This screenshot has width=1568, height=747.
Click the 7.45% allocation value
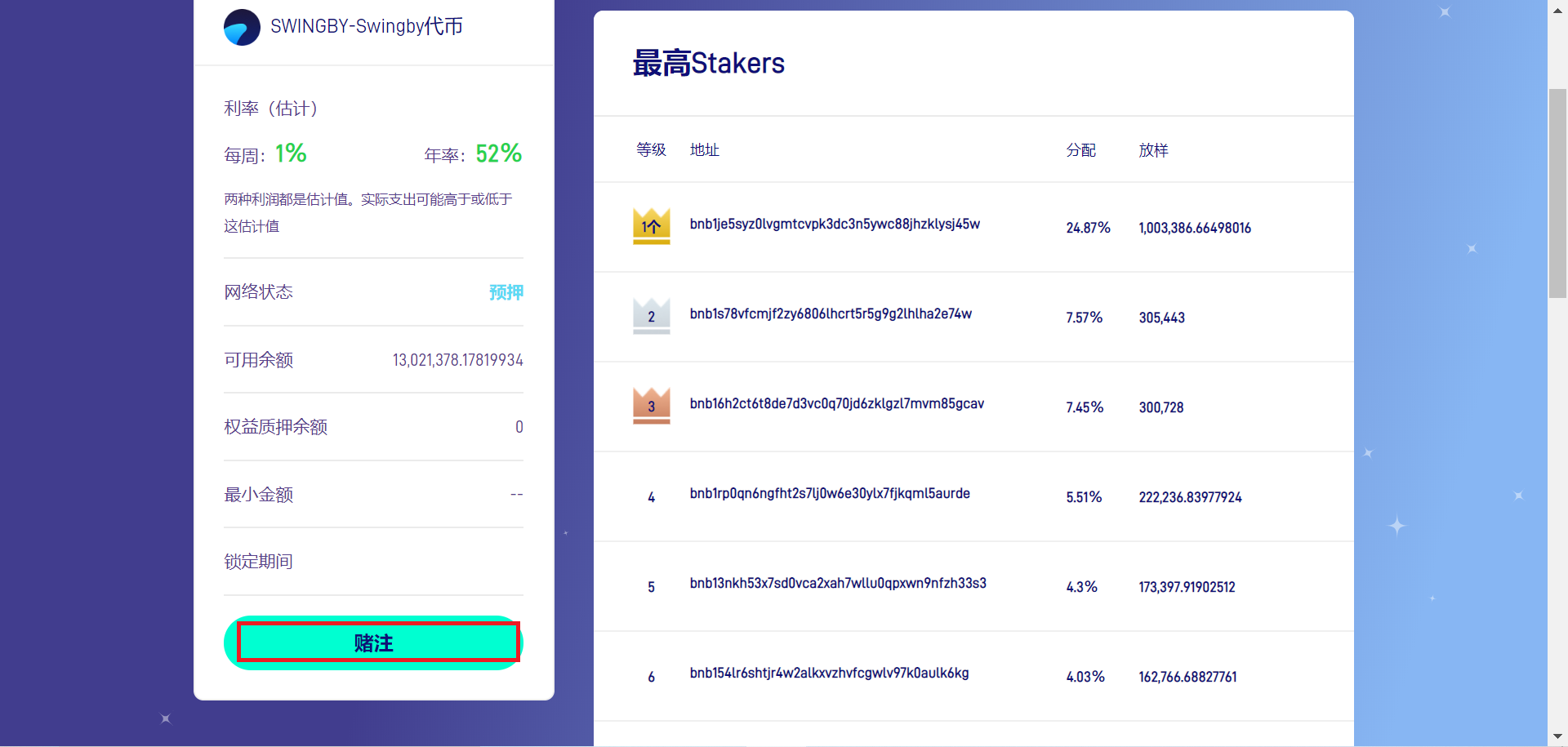tap(1085, 407)
